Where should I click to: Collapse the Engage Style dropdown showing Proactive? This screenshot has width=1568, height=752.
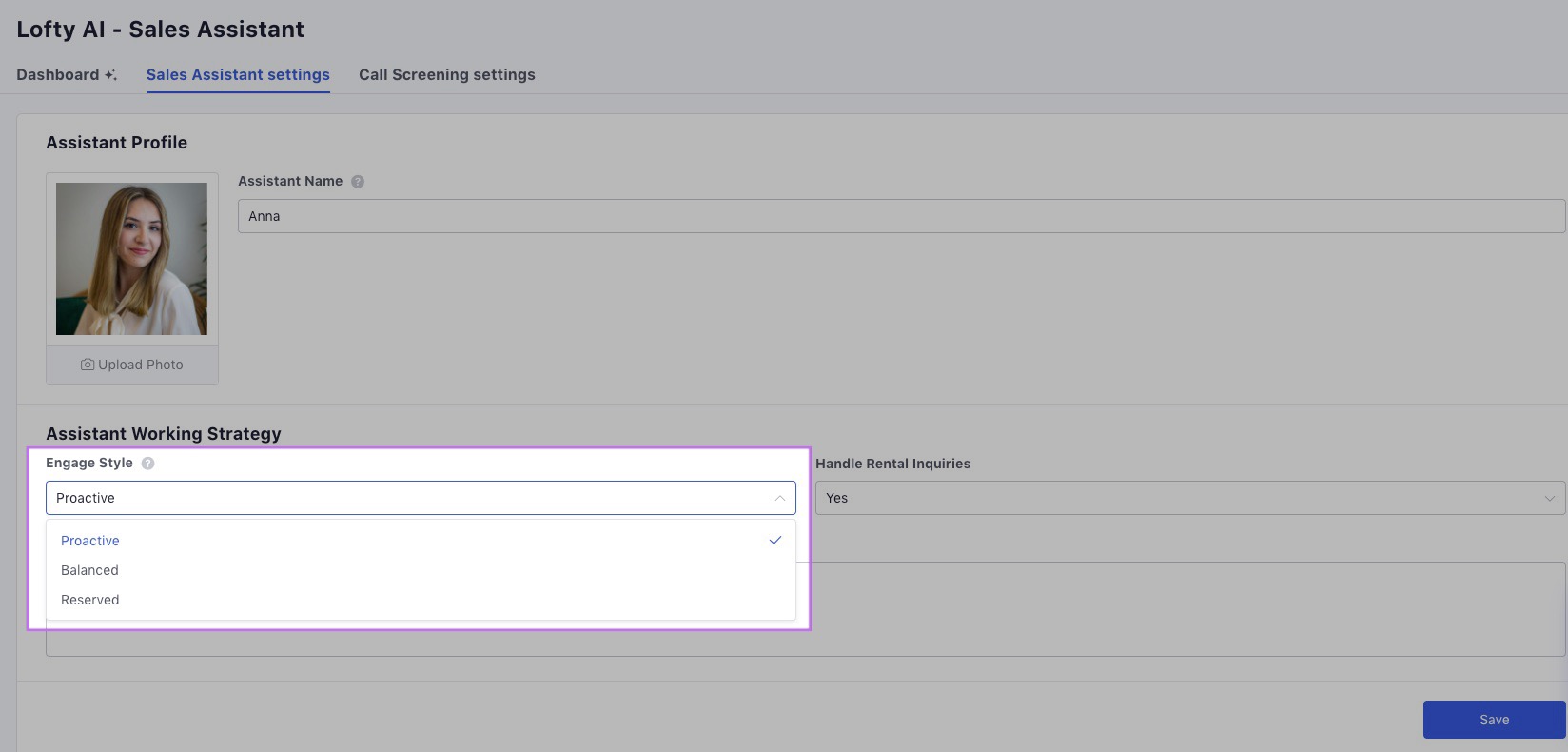(421, 498)
